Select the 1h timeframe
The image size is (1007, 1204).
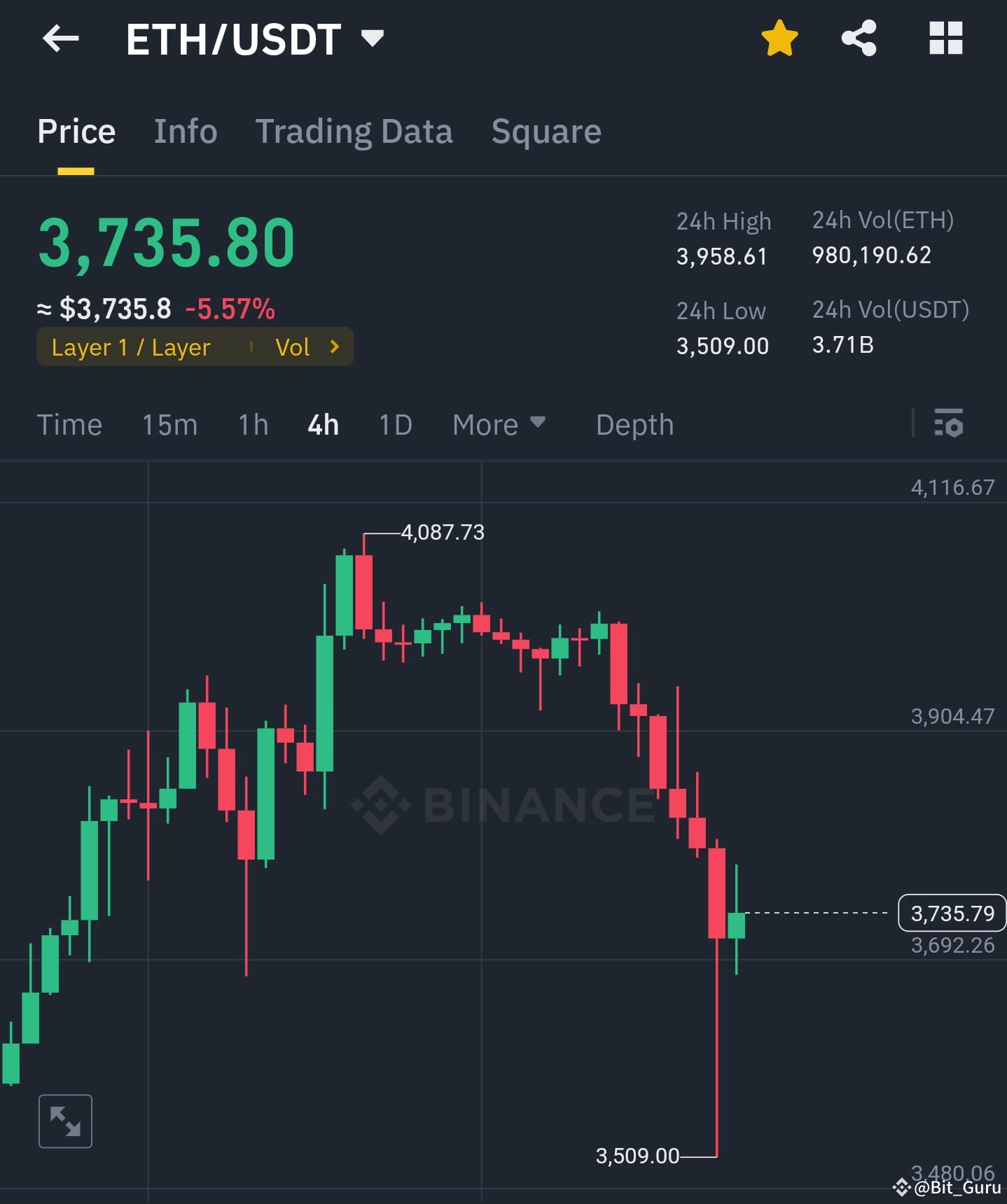tap(252, 424)
